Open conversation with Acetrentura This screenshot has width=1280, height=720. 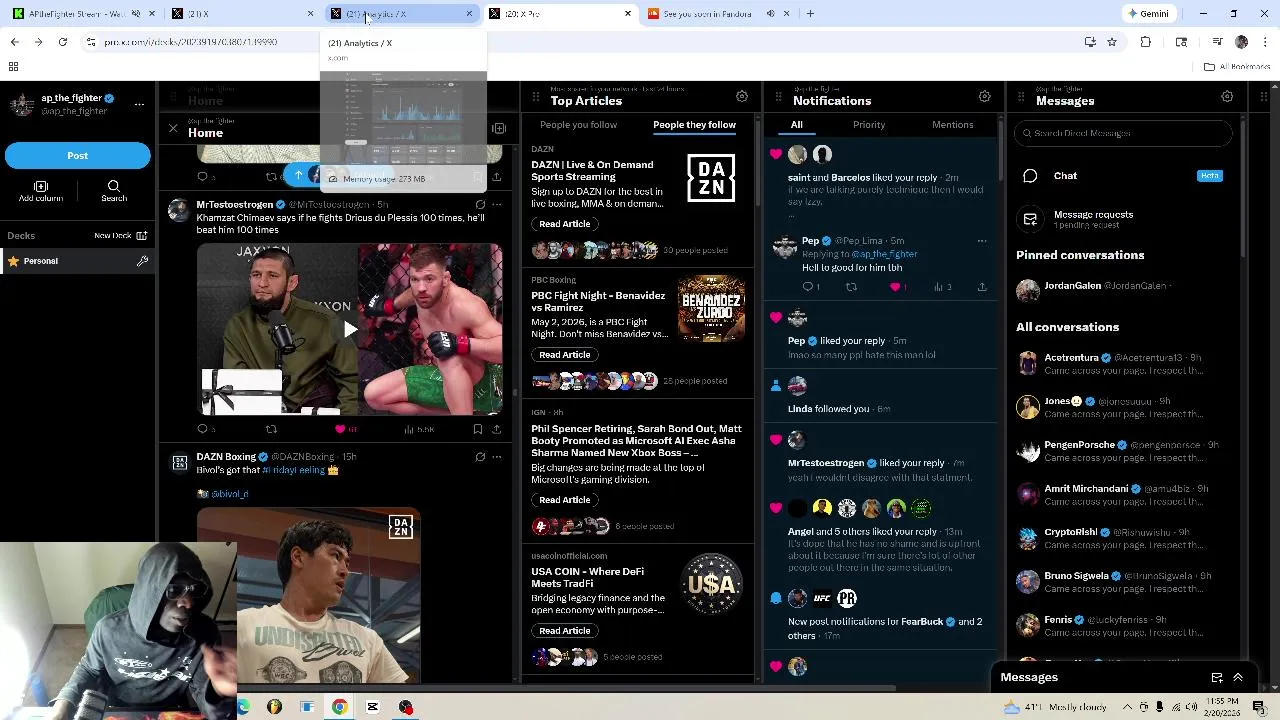[x=1125, y=364]
